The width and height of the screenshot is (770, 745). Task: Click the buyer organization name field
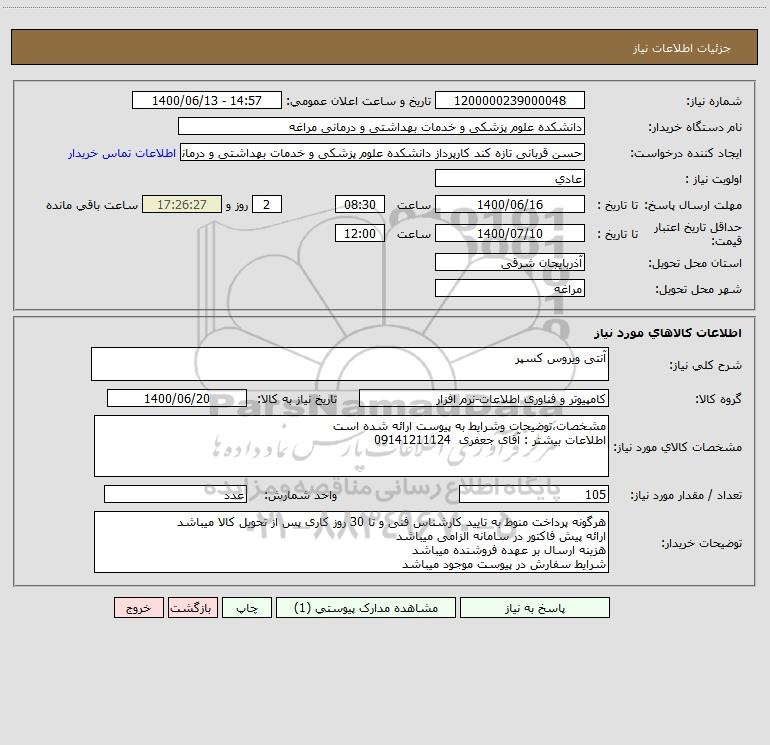click(x=381, y=126)
